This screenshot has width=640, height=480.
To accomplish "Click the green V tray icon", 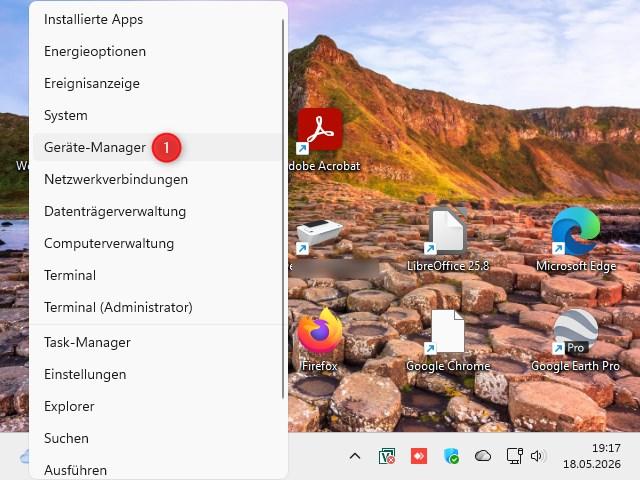I will click(387, 456).
